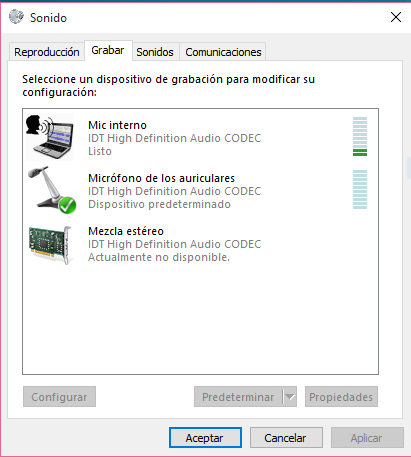The width and height of the screenshot is (411, 457).
Task: Switch to the Reproducción tab
Action: (x=47, y=52)
